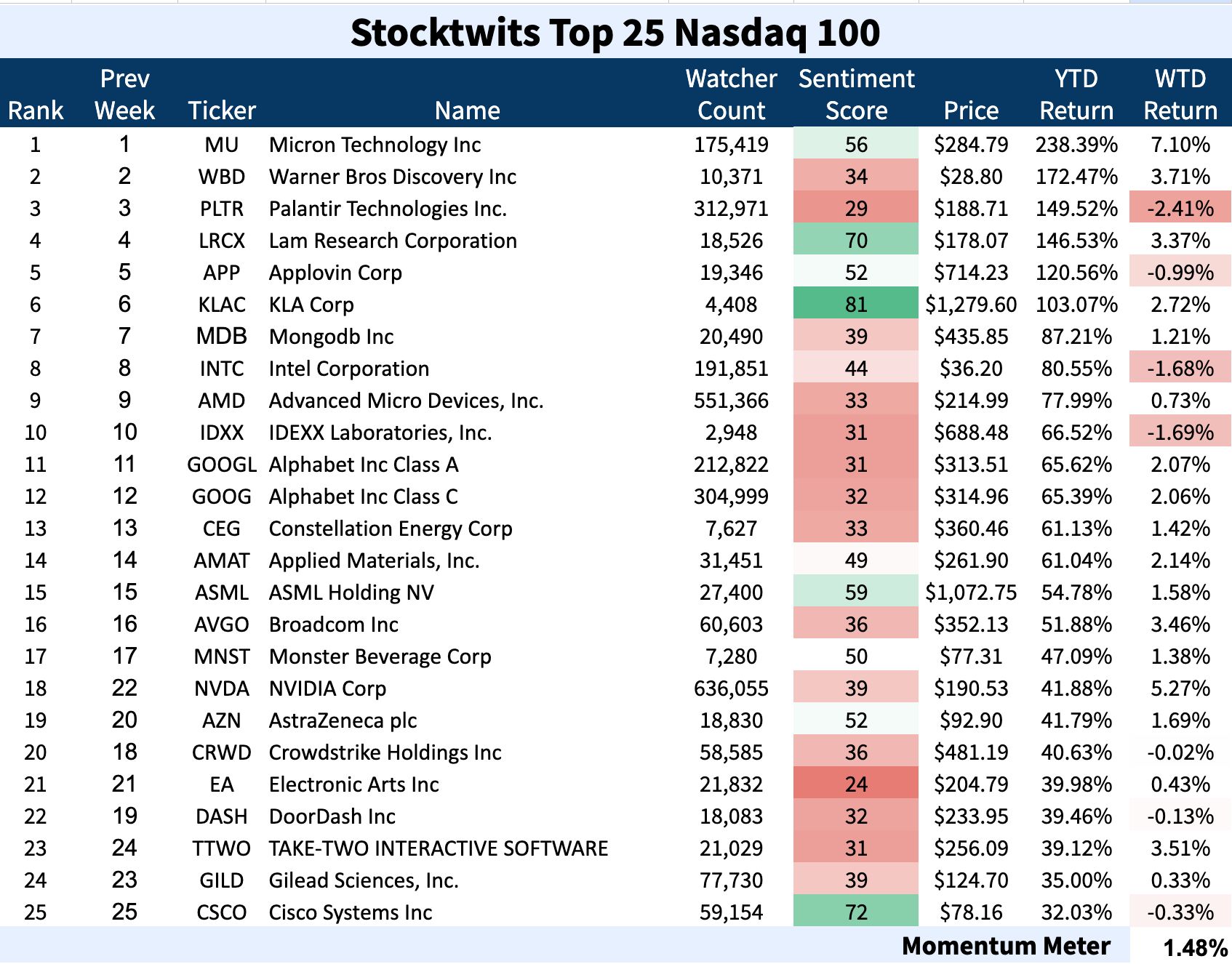The width and height of the screenshot is (1232, 964).
Task: Select the "APP" ticker cell
Action: click(222, 273)
